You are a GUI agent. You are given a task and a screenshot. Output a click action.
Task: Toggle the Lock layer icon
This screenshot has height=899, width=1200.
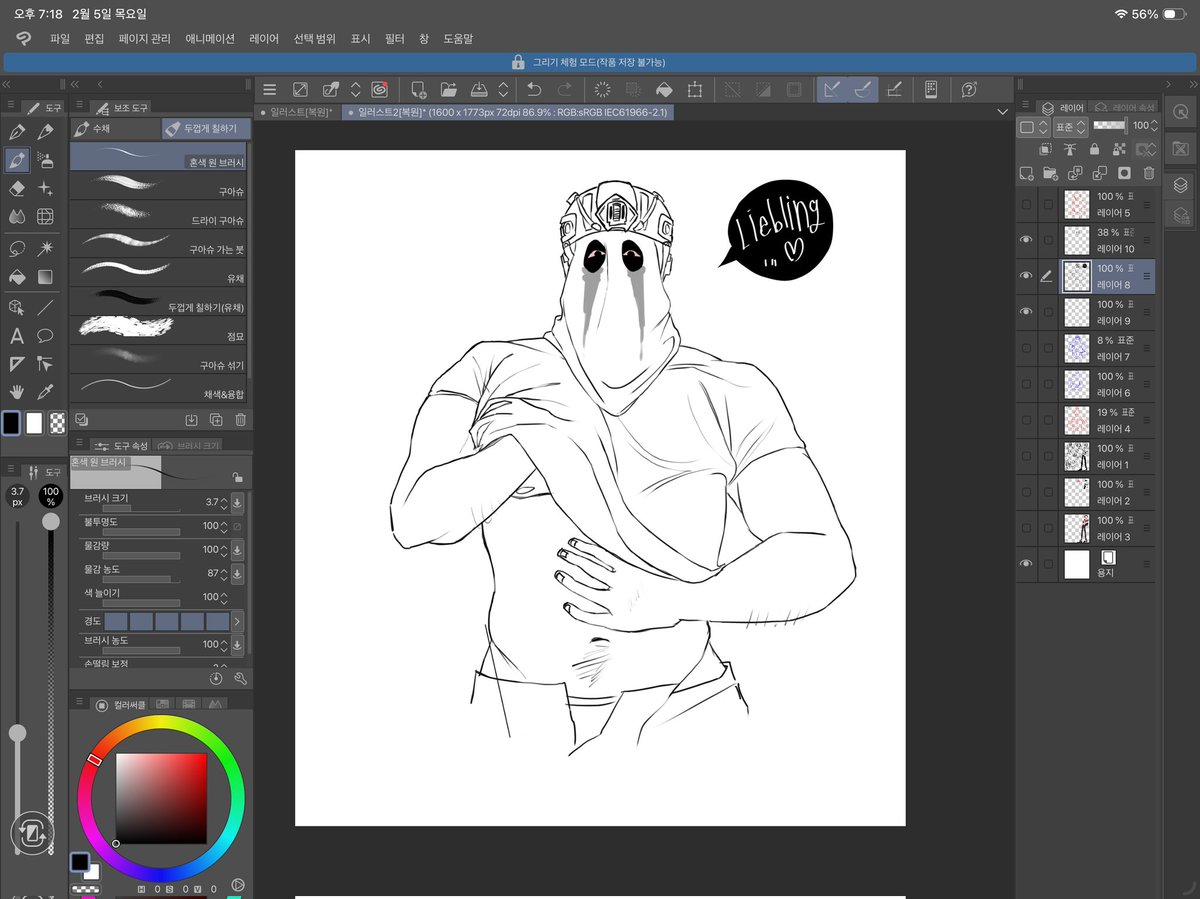[x=1095, y=149]
